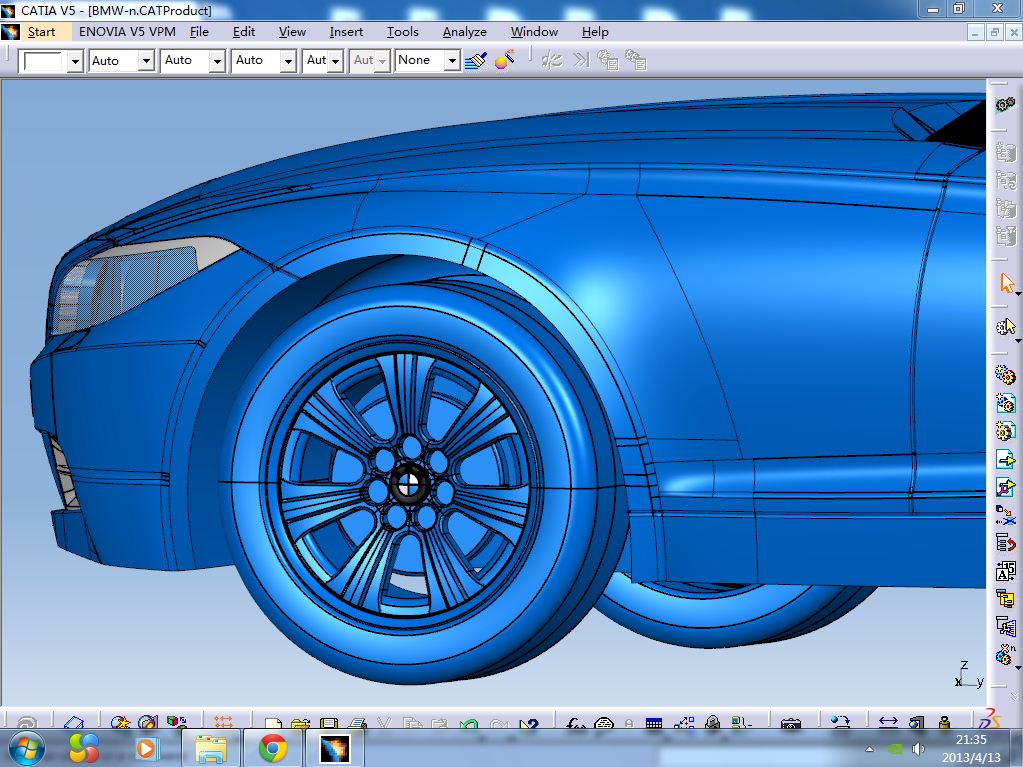Viewport: 1023px width, 767px height.
Task: Click the Dassault Systèmes 3DS logo icon
Action: 990,718
